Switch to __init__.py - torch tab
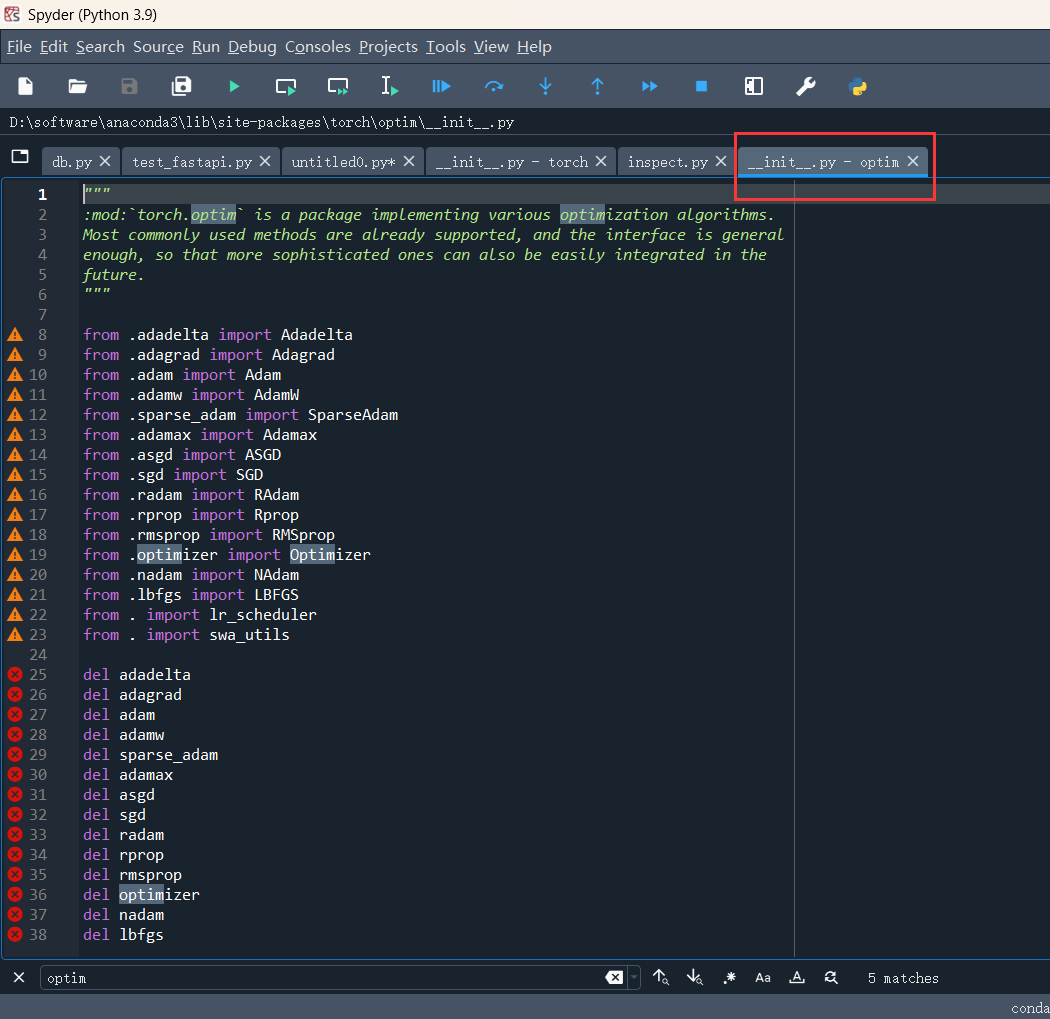This screenshot has height=1019, width=1050. click(511, 162)
